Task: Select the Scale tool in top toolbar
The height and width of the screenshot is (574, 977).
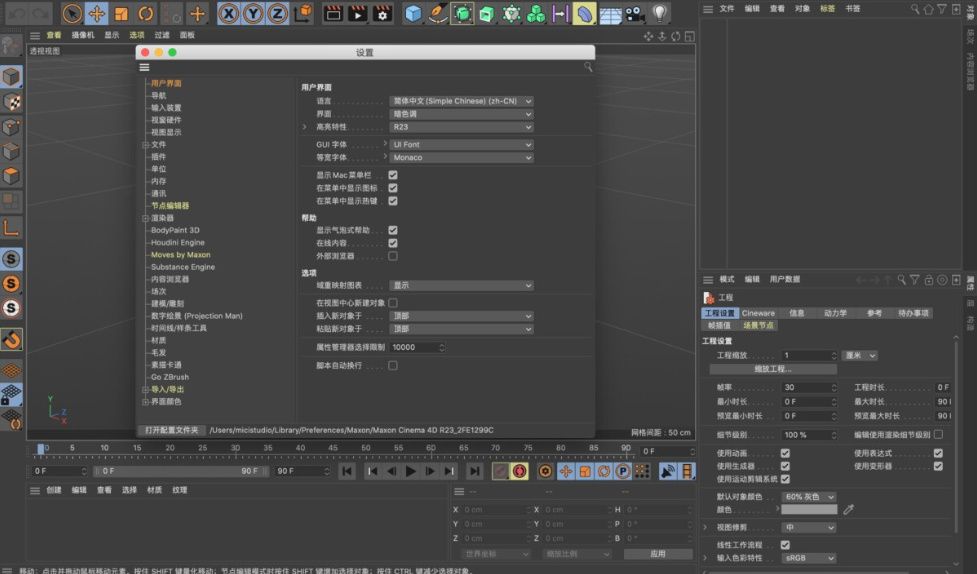Action: pyautogui.click(x=121, y=13)
